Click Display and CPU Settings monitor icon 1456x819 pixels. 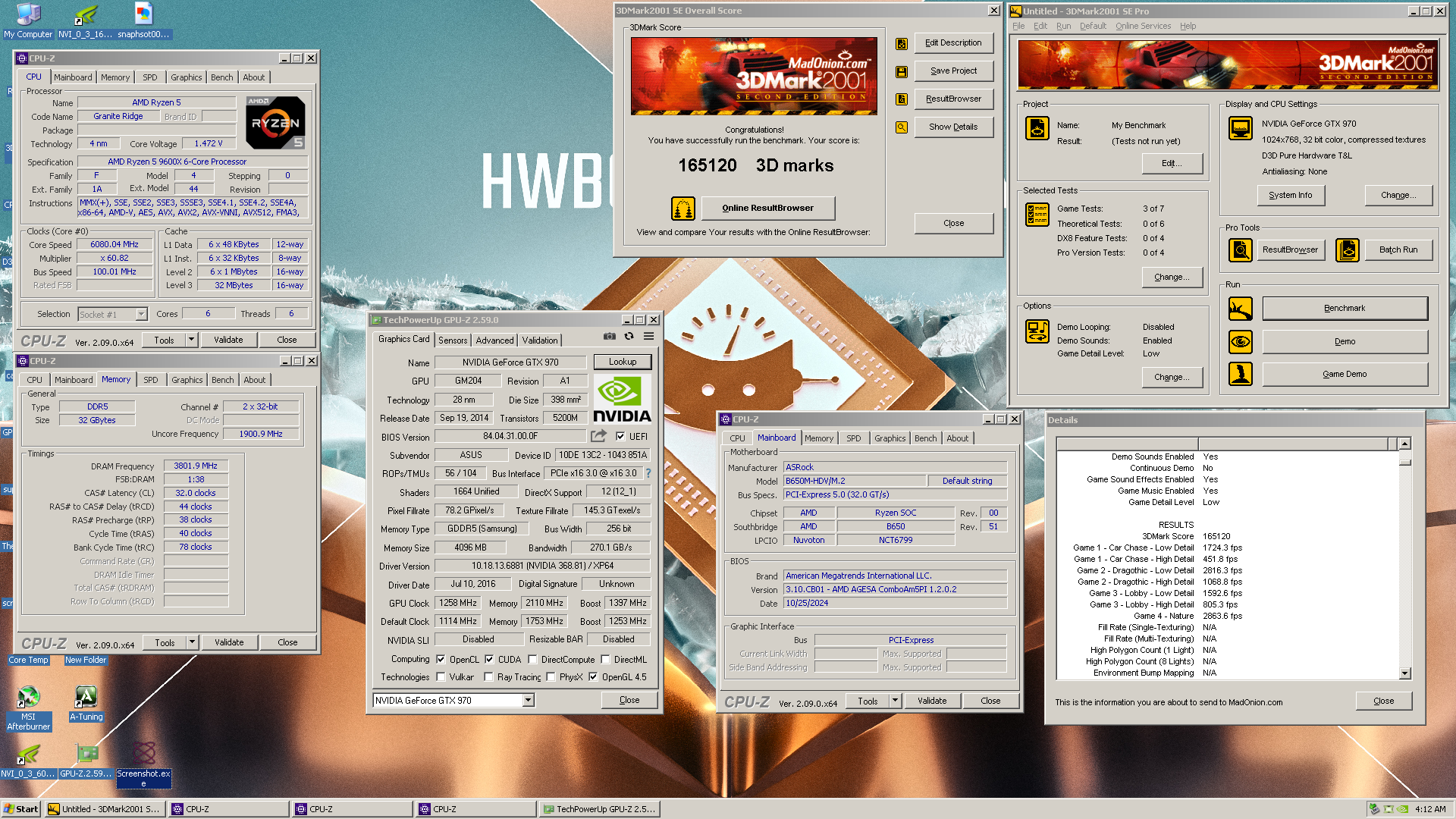(x=1241, y=128)
